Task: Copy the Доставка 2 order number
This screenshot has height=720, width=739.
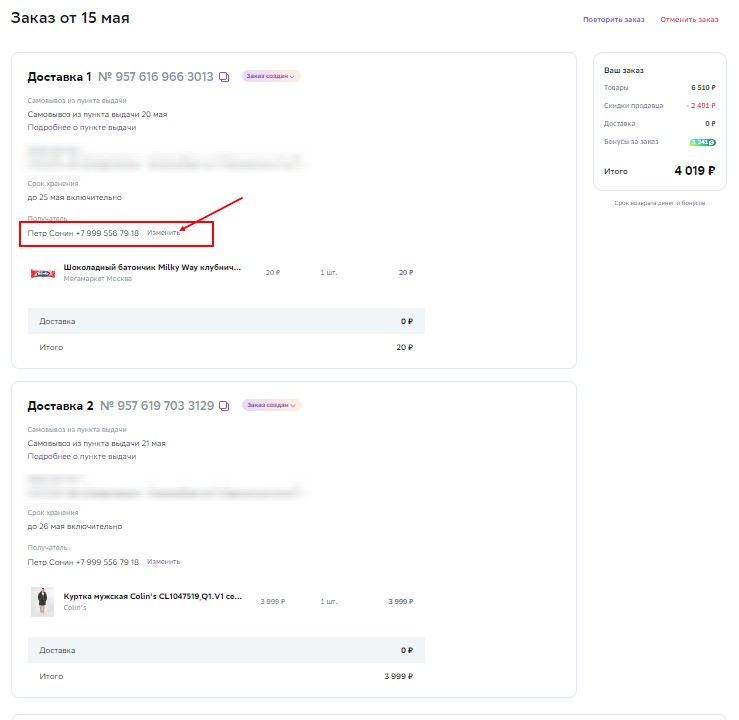Action: [225, 406]
